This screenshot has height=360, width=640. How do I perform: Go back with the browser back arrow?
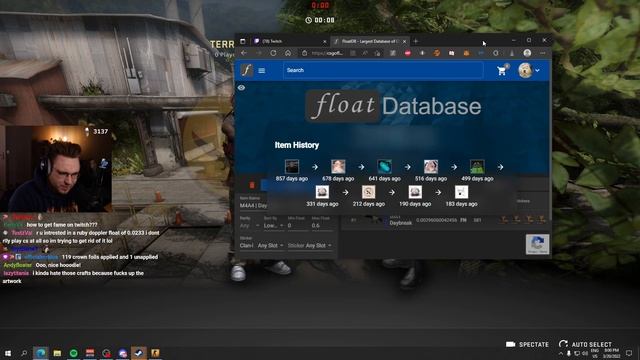244,53
